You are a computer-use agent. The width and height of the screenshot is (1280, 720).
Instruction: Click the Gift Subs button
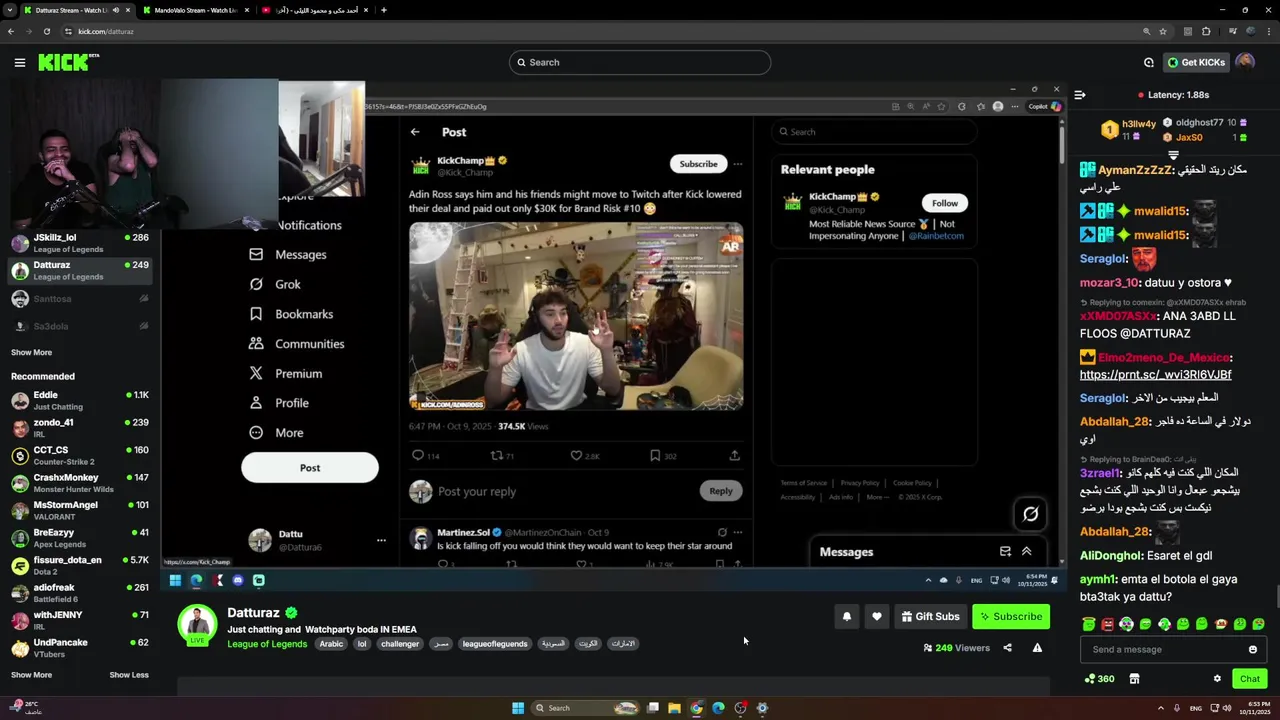tap(930, 616)
